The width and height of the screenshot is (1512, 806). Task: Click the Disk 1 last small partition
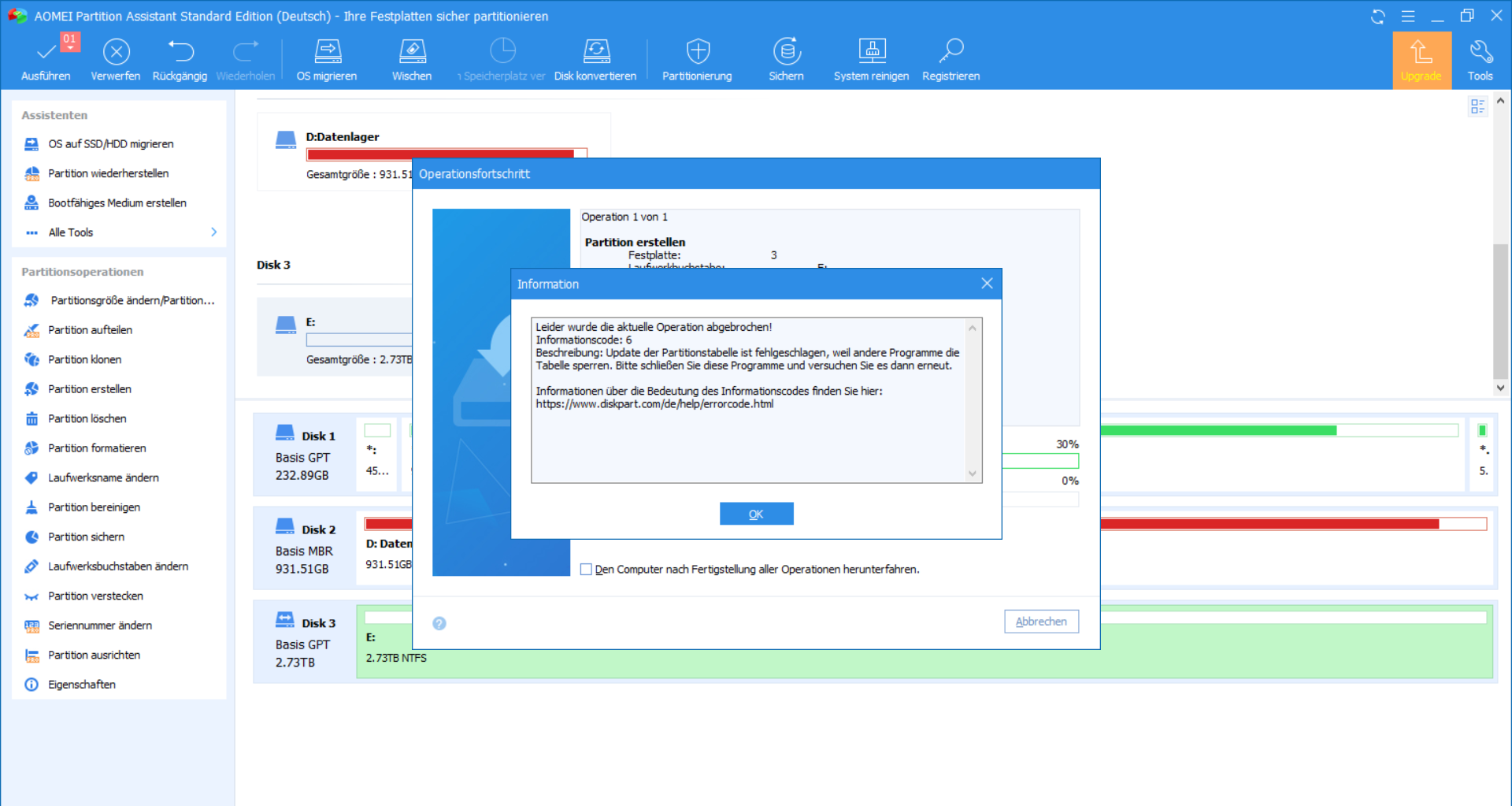1483,455
